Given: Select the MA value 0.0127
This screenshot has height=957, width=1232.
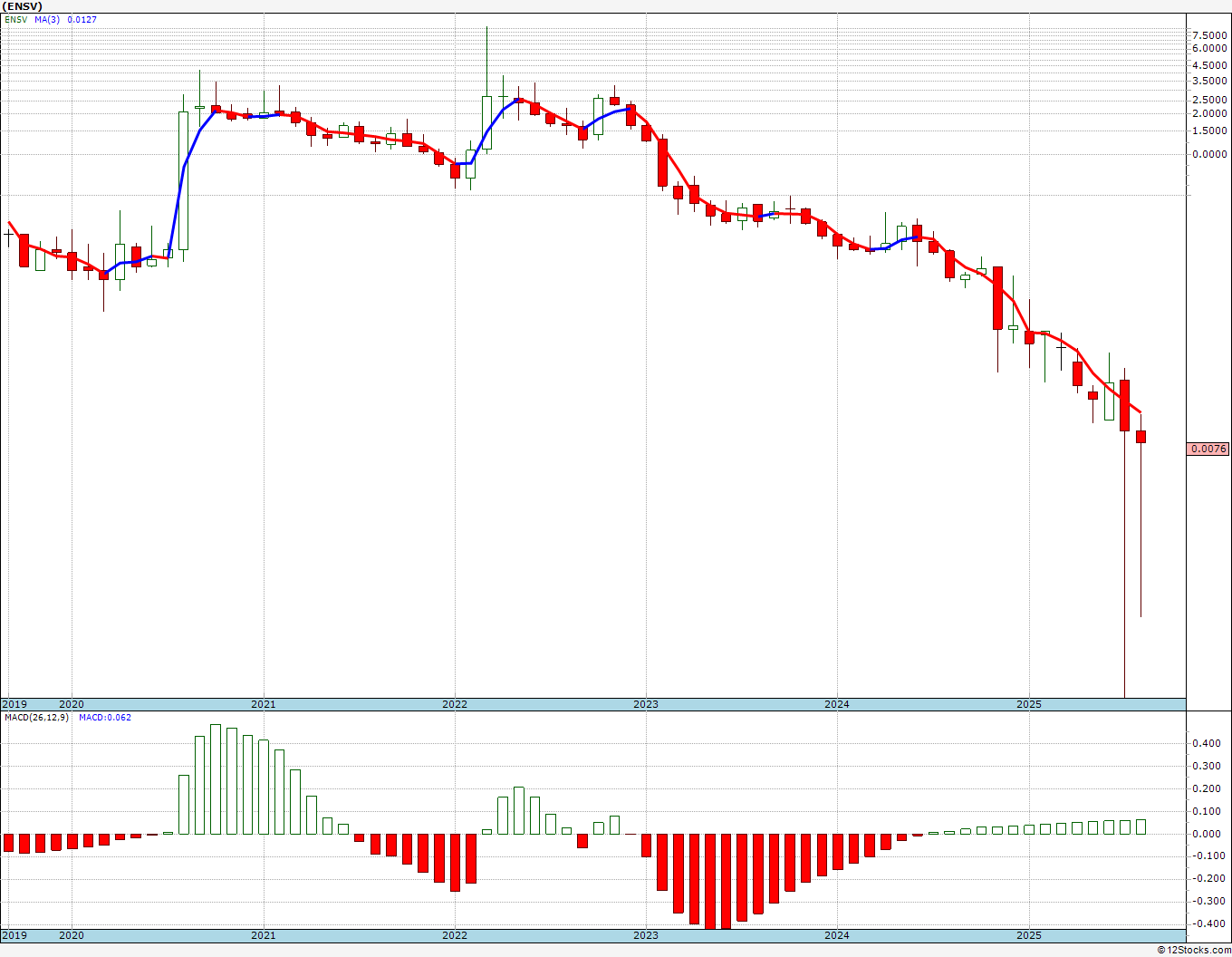Looking at the screenshot, I should tap(82, 19).
